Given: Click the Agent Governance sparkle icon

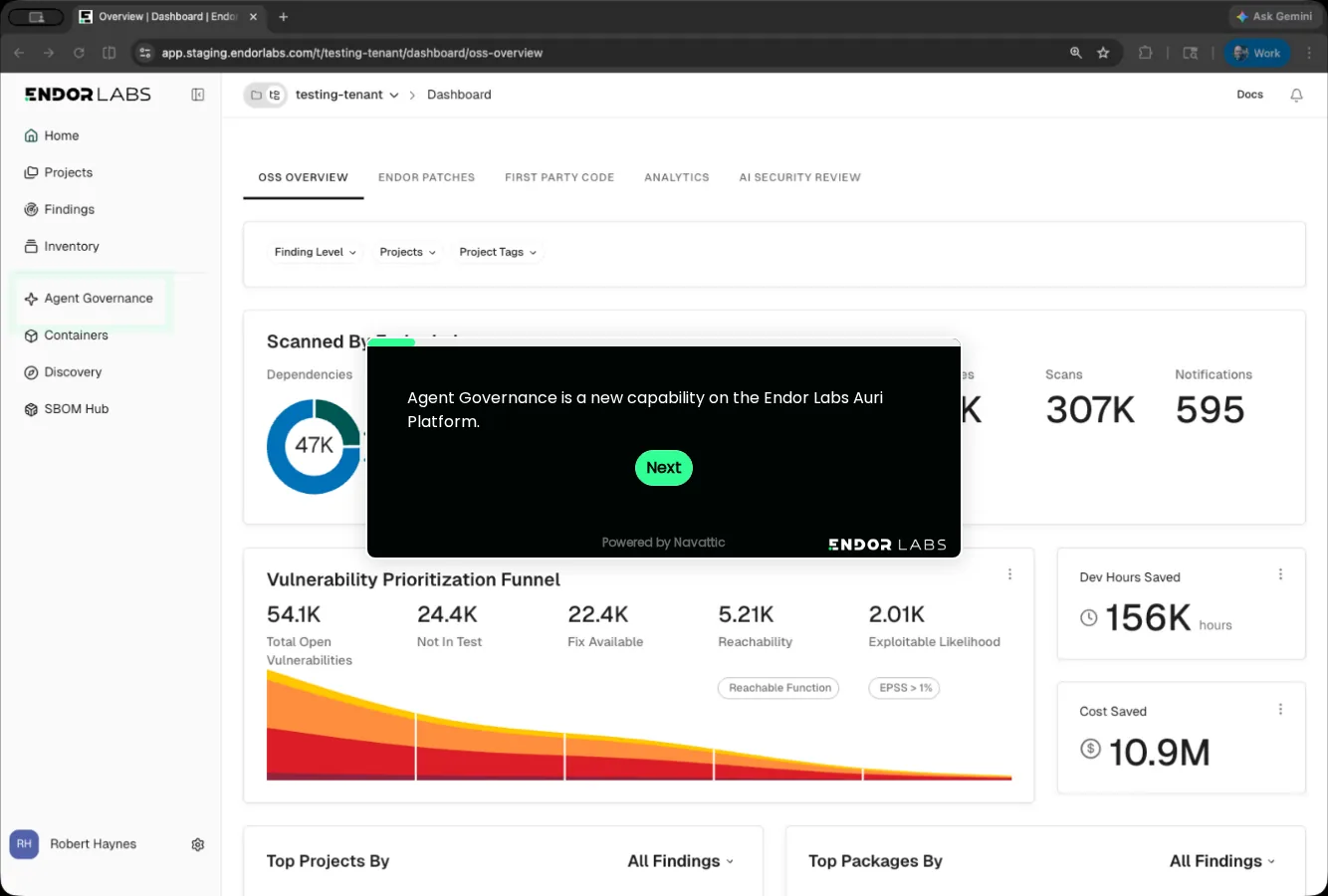Looking at the screenshot, I should point(31,299).
